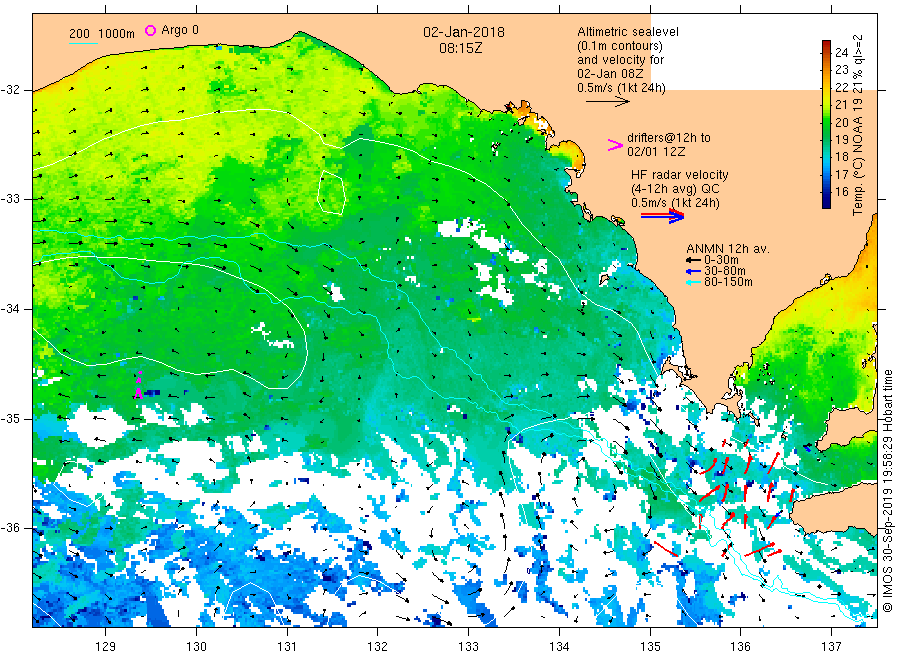Click the 'HF radar velocity' legend text
The height and width of the screenshot is (660, 900).
click(x=680, y=174)
